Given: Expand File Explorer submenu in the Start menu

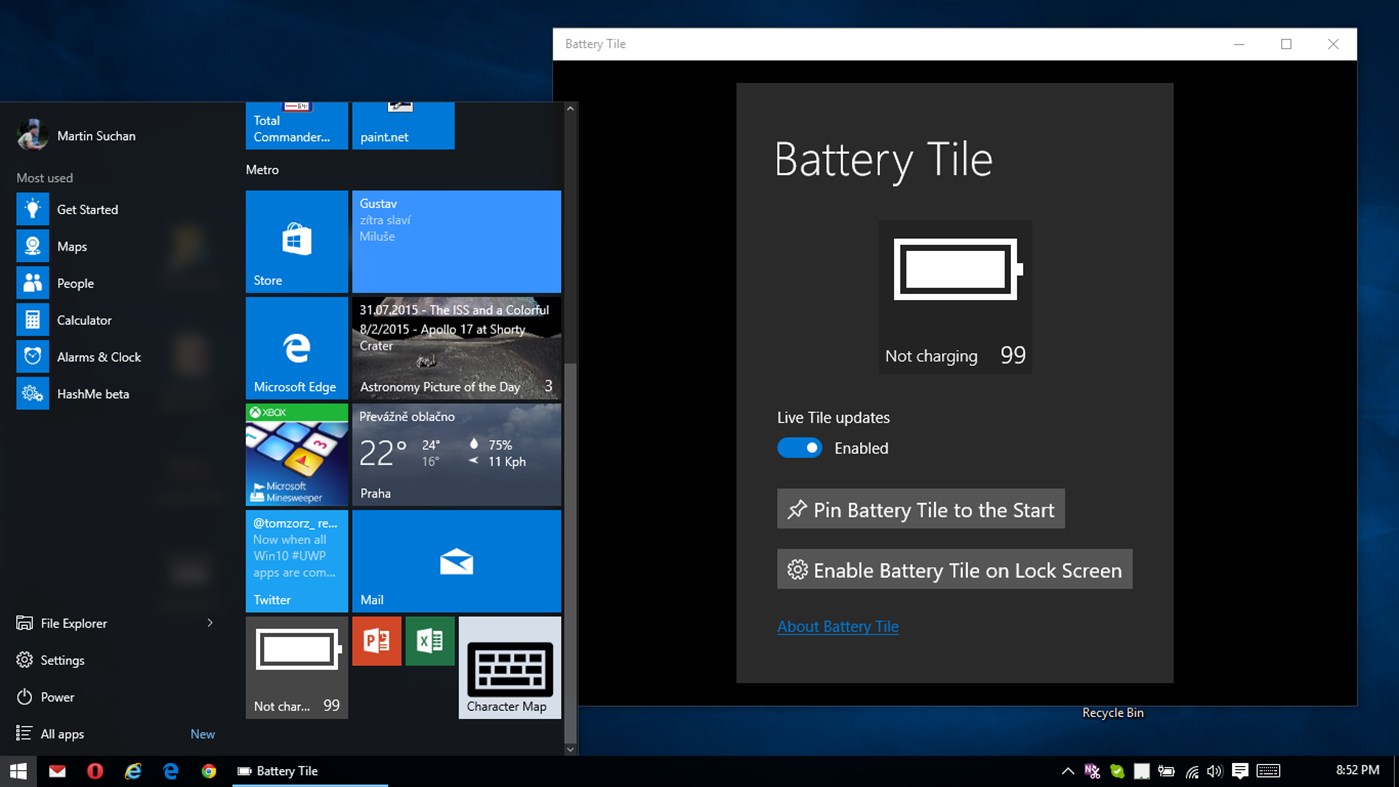Looking at the screenshot, I should pos(209,622).
